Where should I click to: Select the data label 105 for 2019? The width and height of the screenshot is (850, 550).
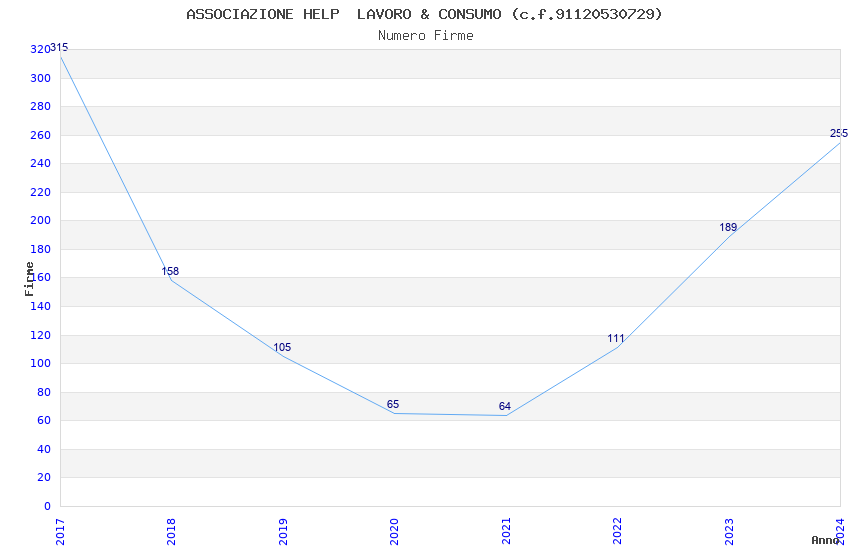[x=282, y=347]
